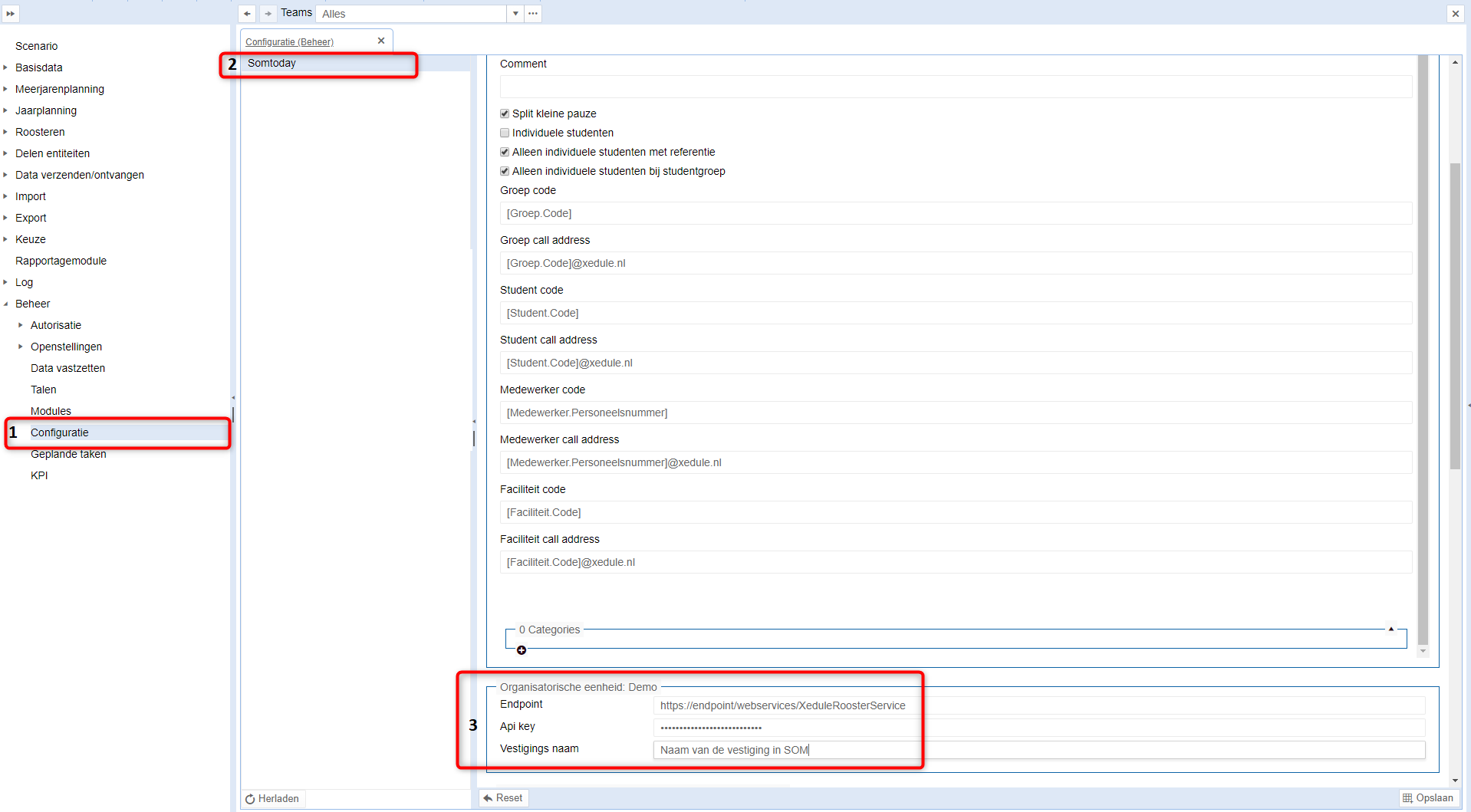Screen dimensions: 1471x812
Task: Expand the Jaarplanning tree node
Action: tap(5, 110)
